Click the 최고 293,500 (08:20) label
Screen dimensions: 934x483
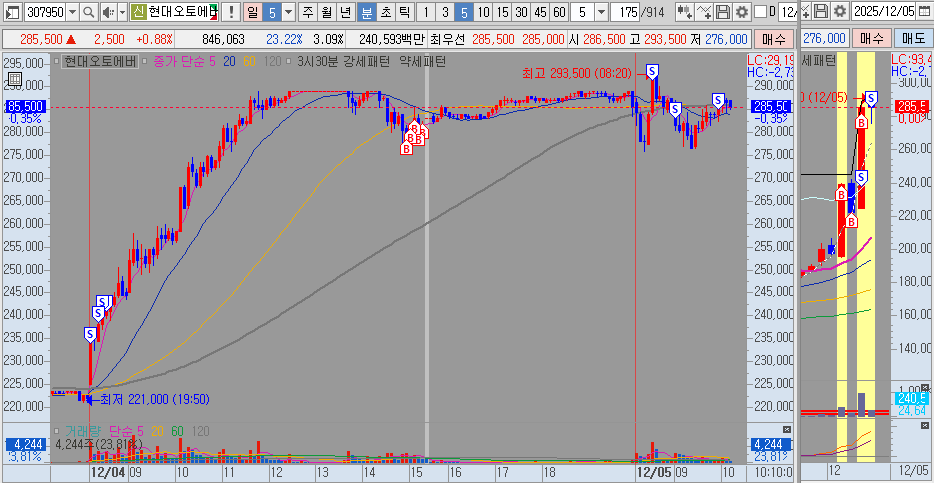point(577,73)
